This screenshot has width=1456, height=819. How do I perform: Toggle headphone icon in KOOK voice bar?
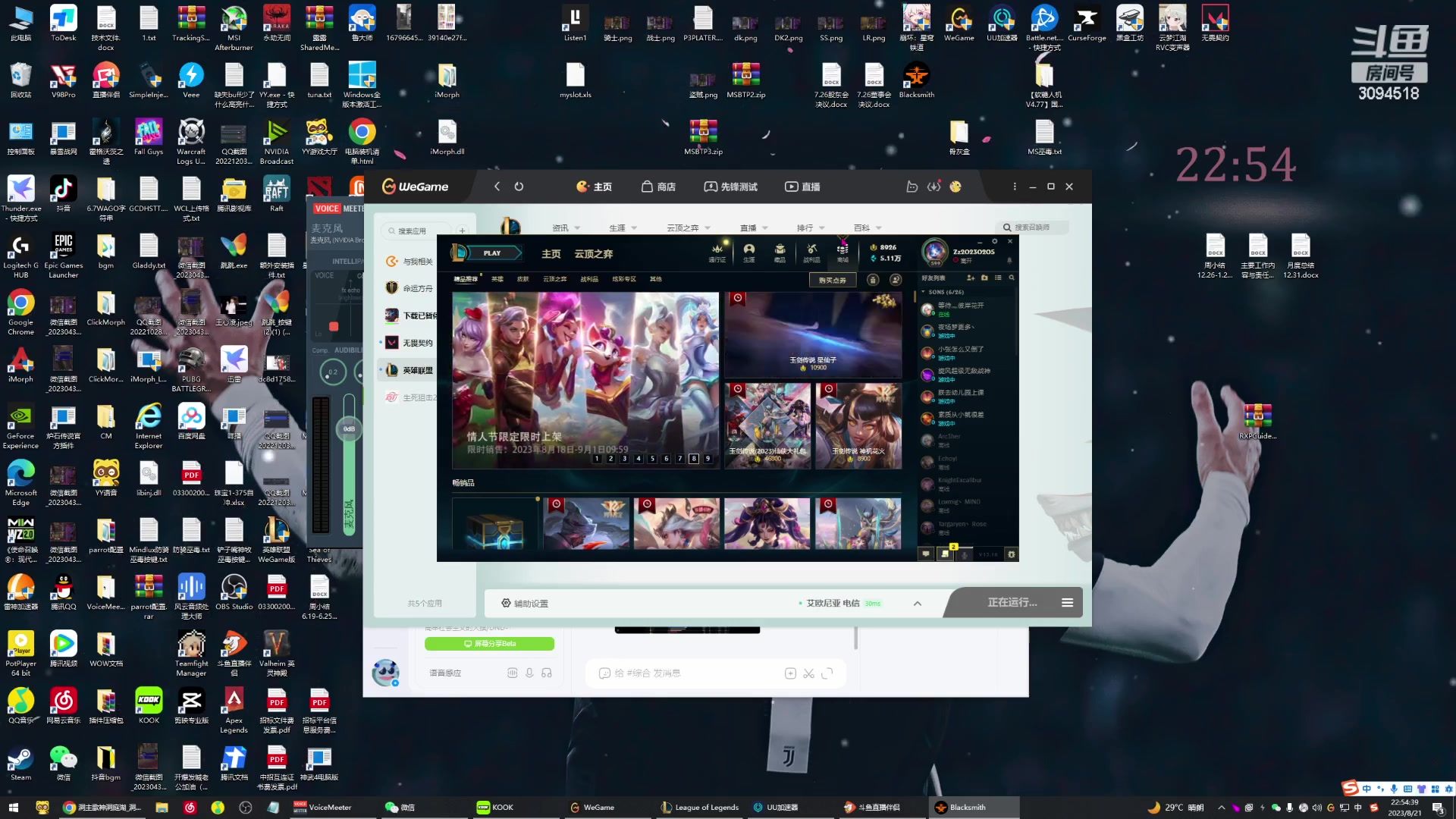tap(547, 673)
